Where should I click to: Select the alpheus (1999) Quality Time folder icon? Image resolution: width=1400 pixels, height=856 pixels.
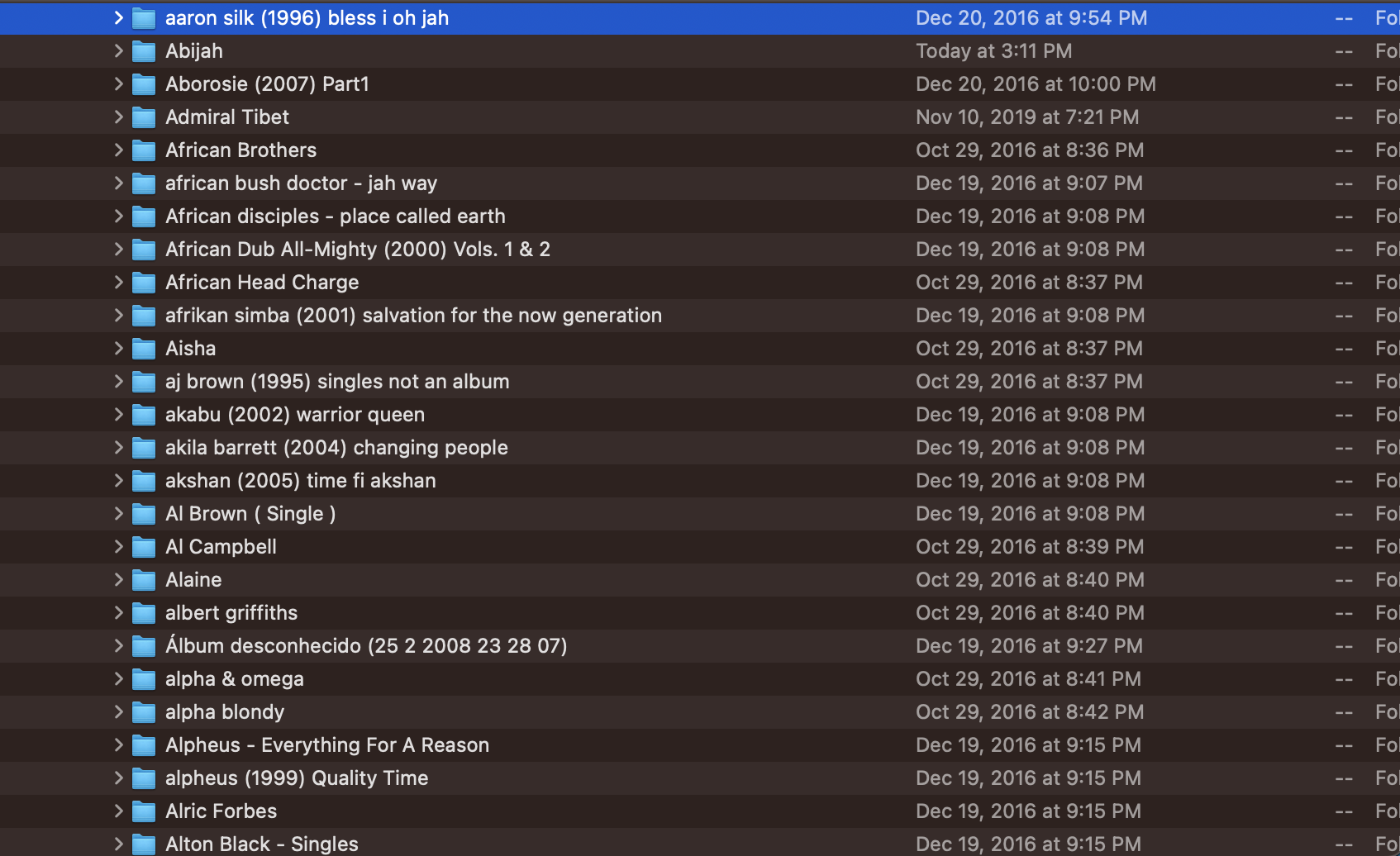coord(144,778)
